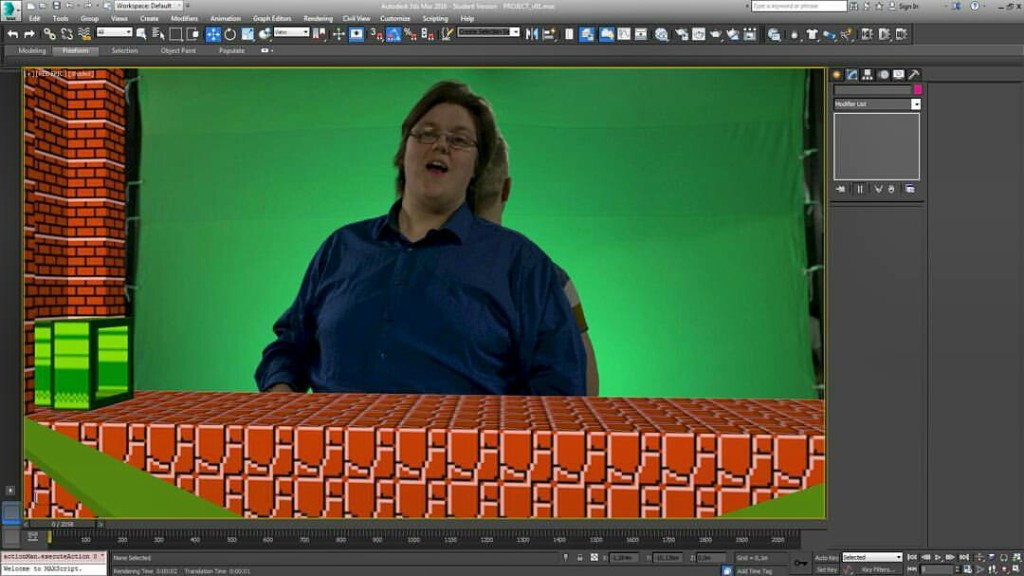Click the keyword search input field
This screenshot has width=1024, height=576.
[x=798, y=6]
